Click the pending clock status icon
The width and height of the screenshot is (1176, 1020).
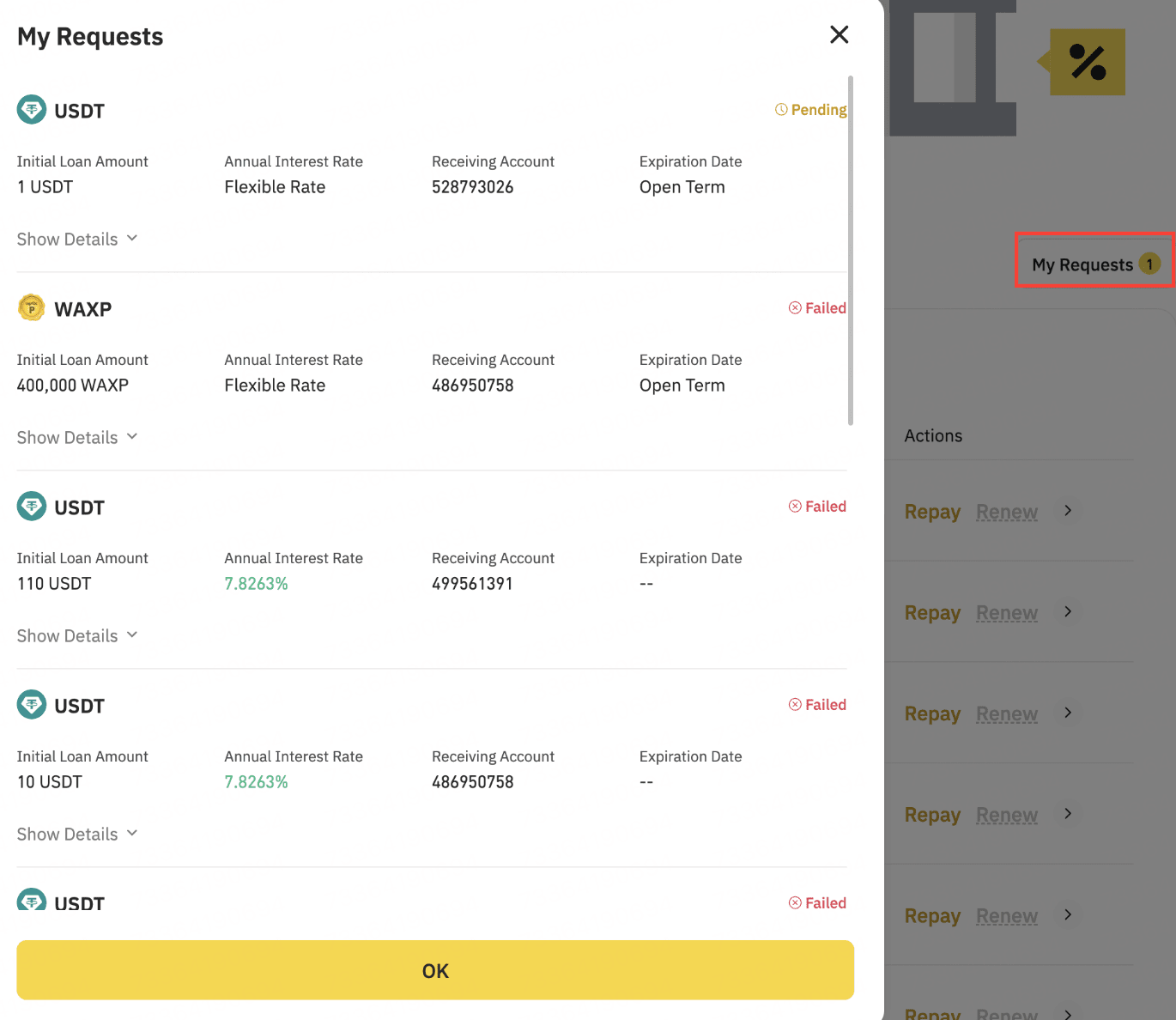781,110
